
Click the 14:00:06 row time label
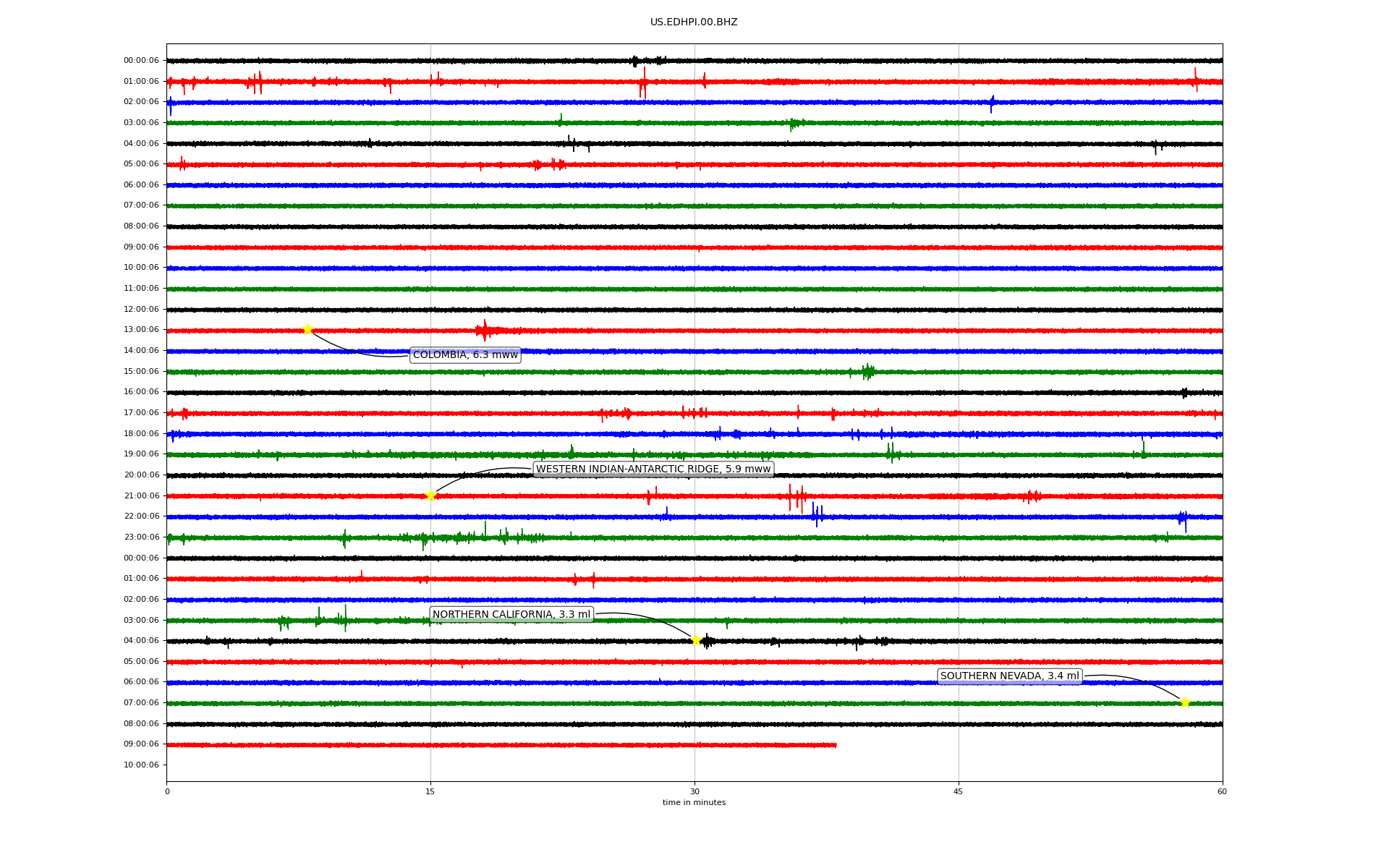point(141,351)
